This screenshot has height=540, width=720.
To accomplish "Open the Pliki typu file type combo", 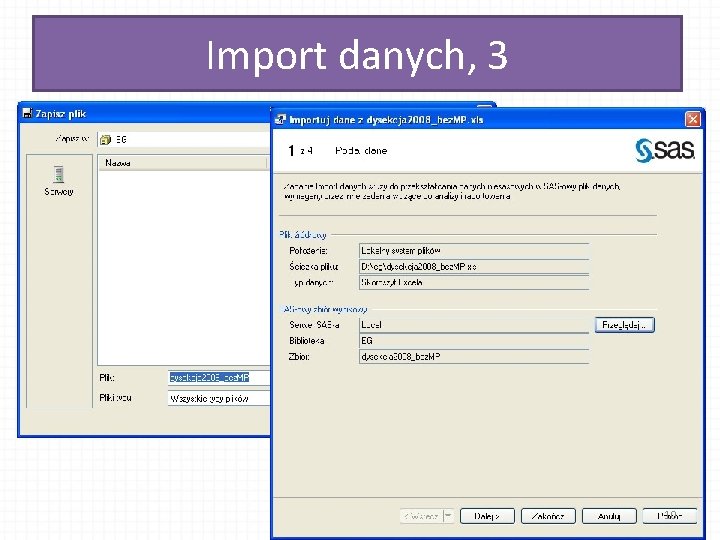I will [219, 398].
